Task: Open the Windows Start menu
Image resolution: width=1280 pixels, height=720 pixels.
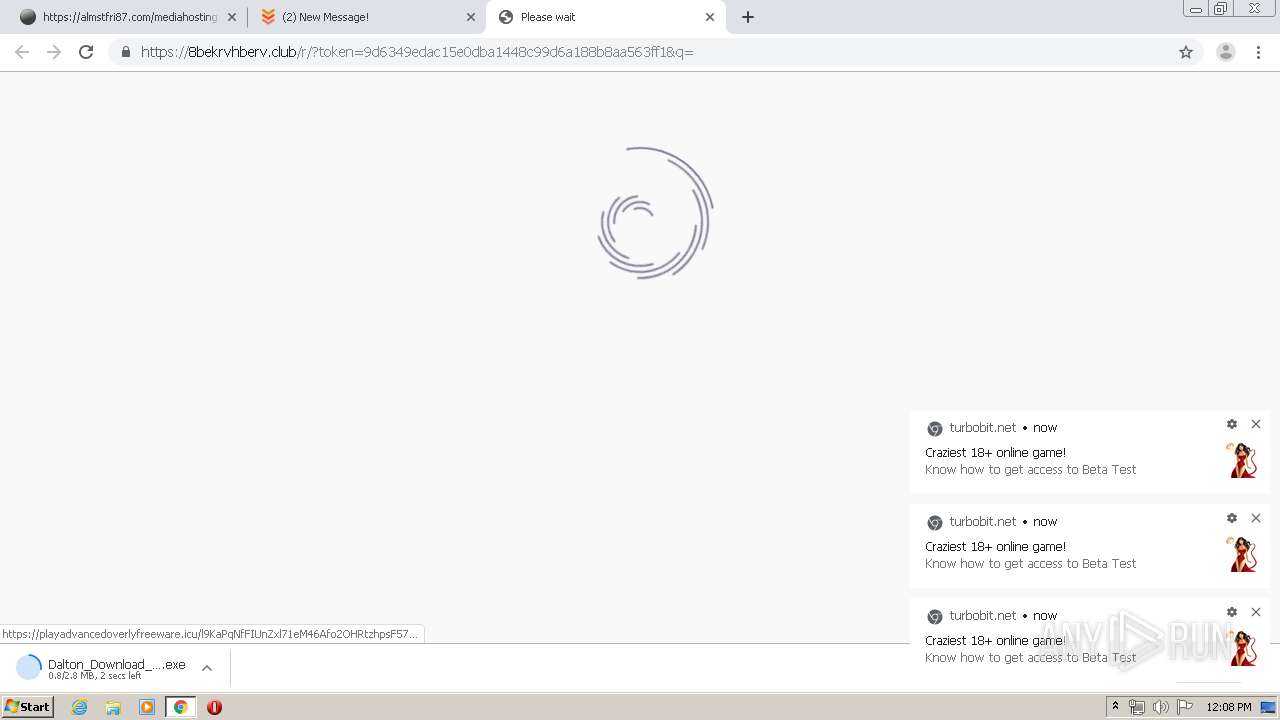Action: [x=28, y=707]
